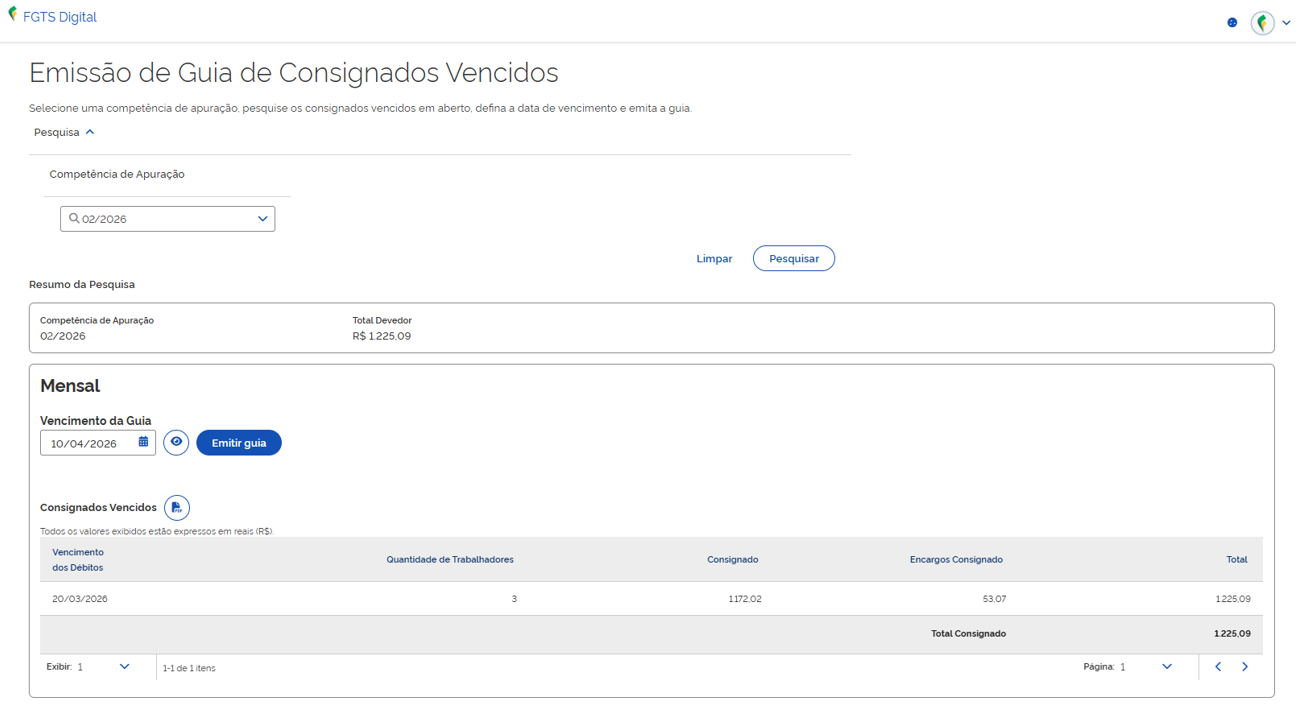Viewport: 1296px width, 708px height.
Task: Click the search icon in the competência selector
Action: pos(73,218)
